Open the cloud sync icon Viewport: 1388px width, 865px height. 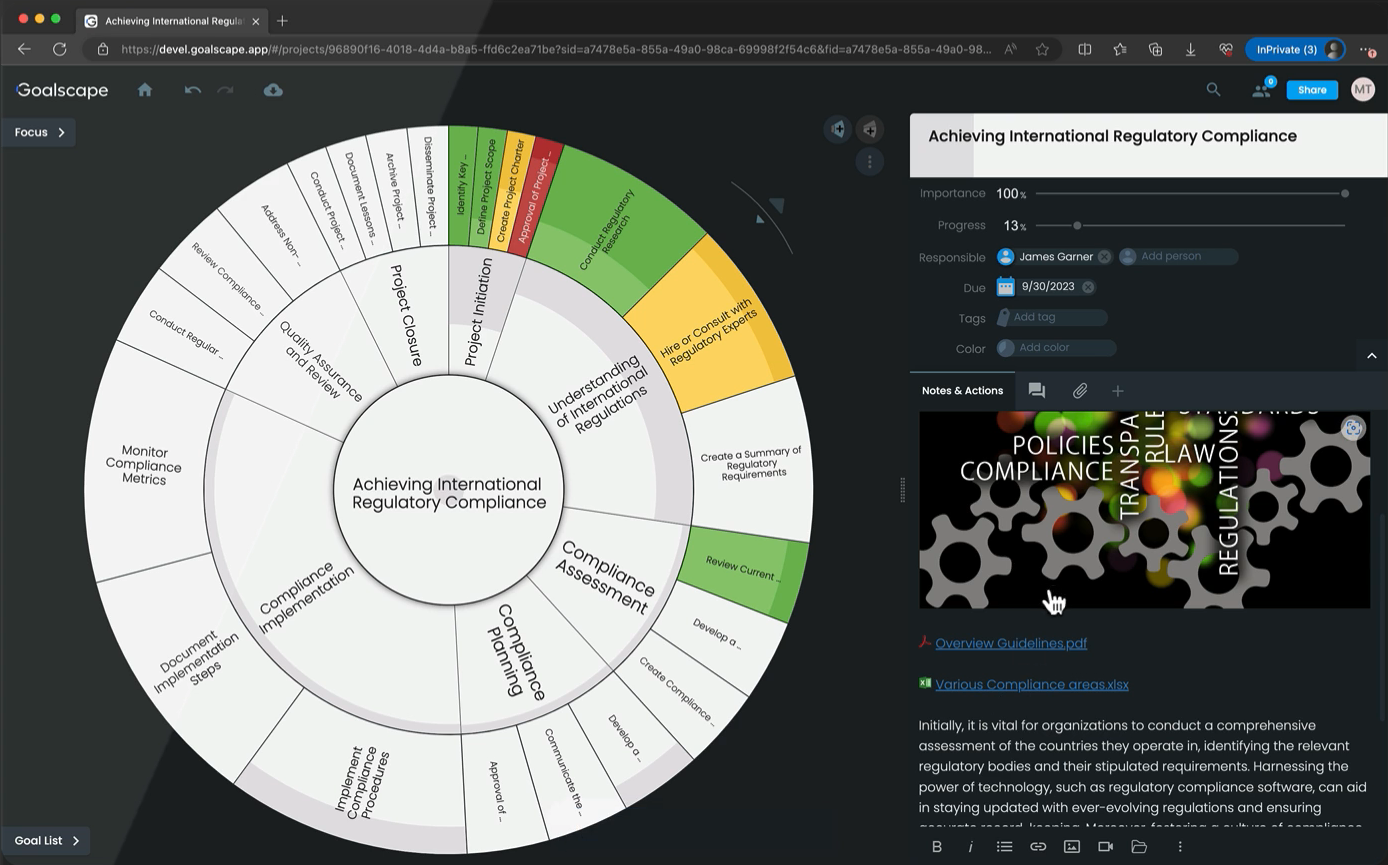273,90
